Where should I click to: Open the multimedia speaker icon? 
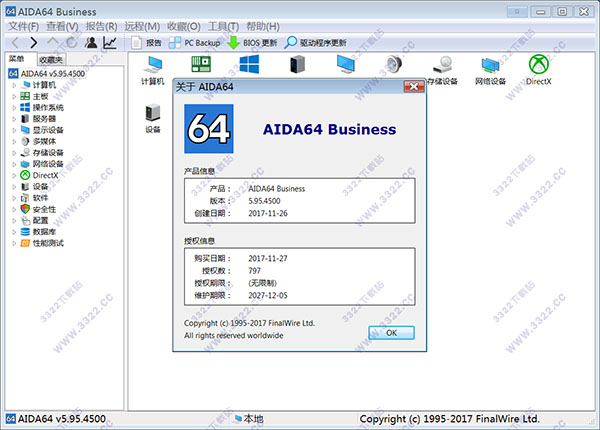point(394,64)
